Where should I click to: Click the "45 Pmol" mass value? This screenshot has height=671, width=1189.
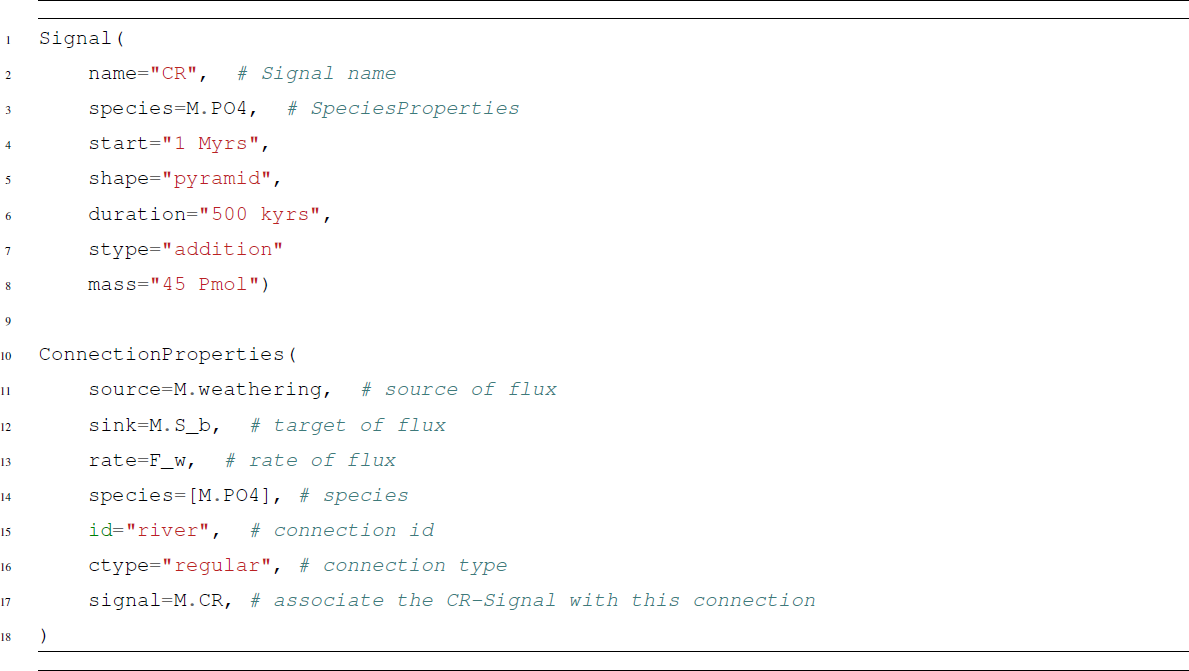pos(205,284)
